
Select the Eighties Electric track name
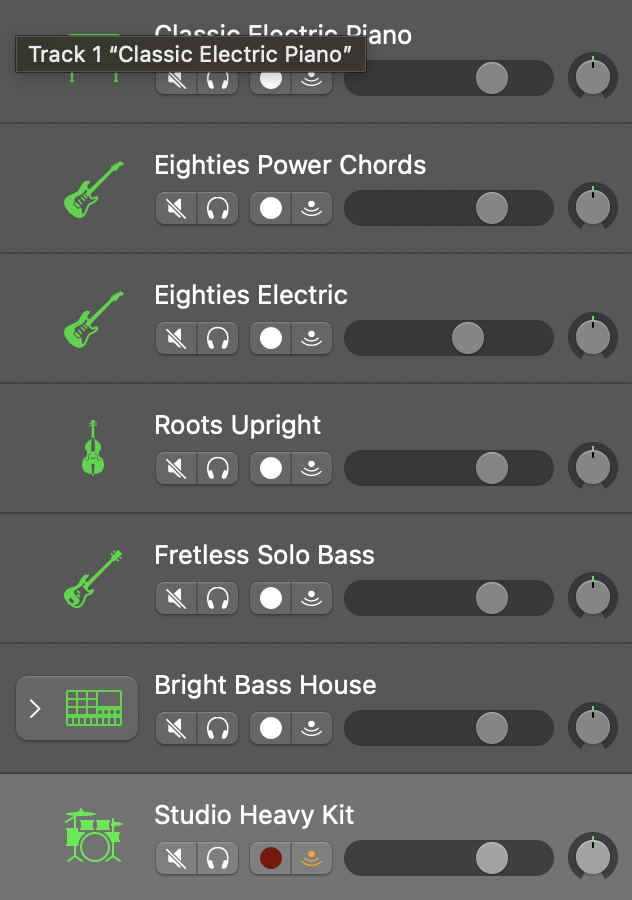[x=251, y=296]
